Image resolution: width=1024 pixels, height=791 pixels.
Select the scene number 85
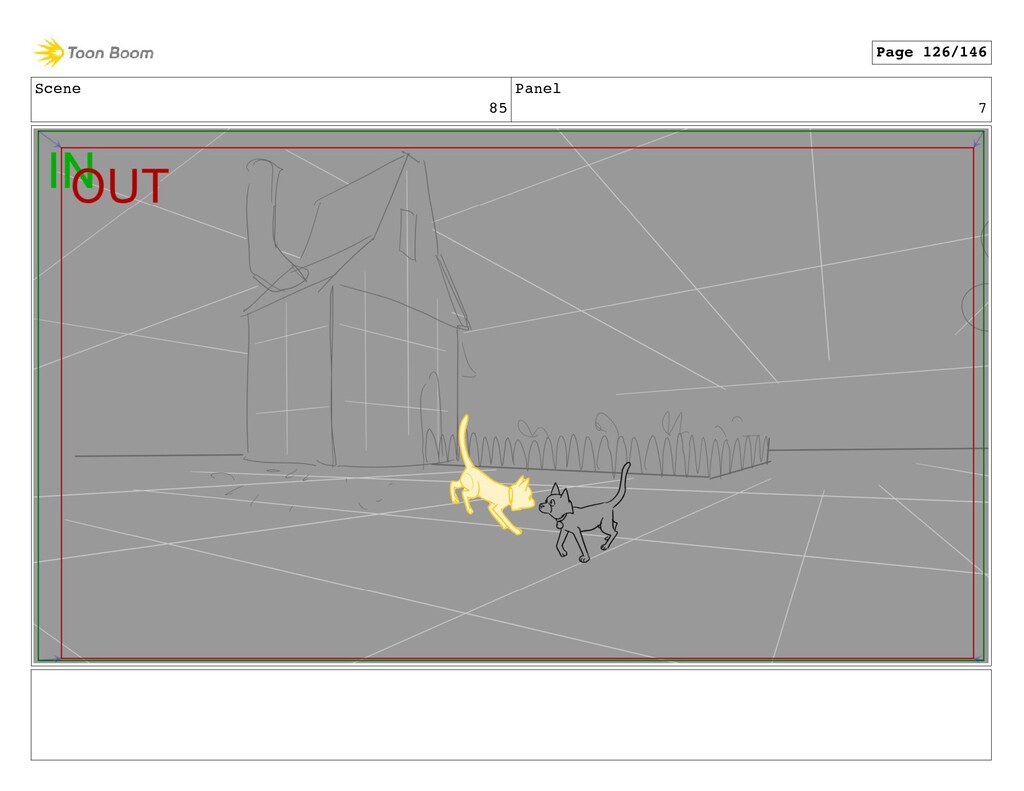498,108
